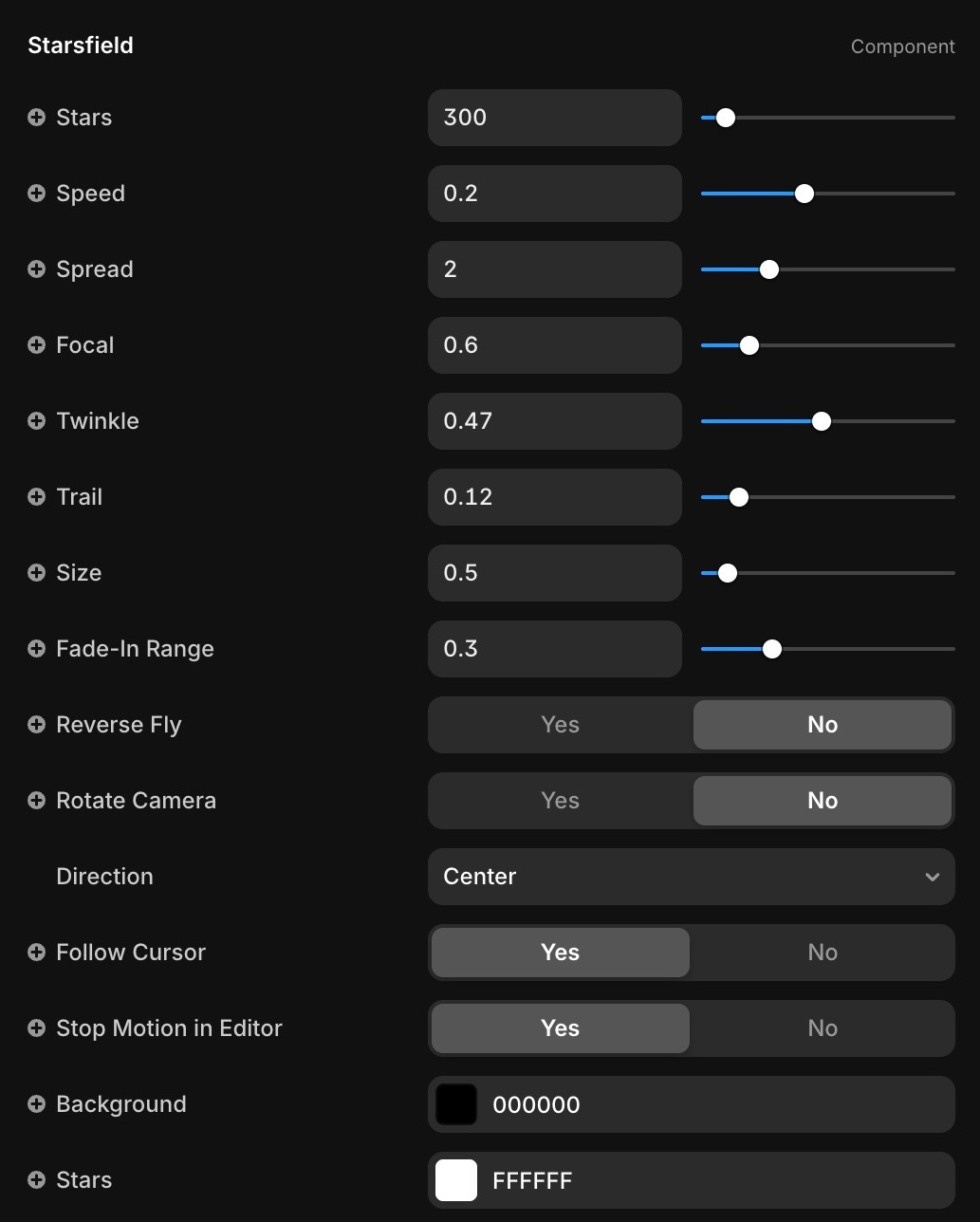The image size is (980, 1222).
Task: Click the Component label in header
Action: pyautogui.click(x=902, y=46)
